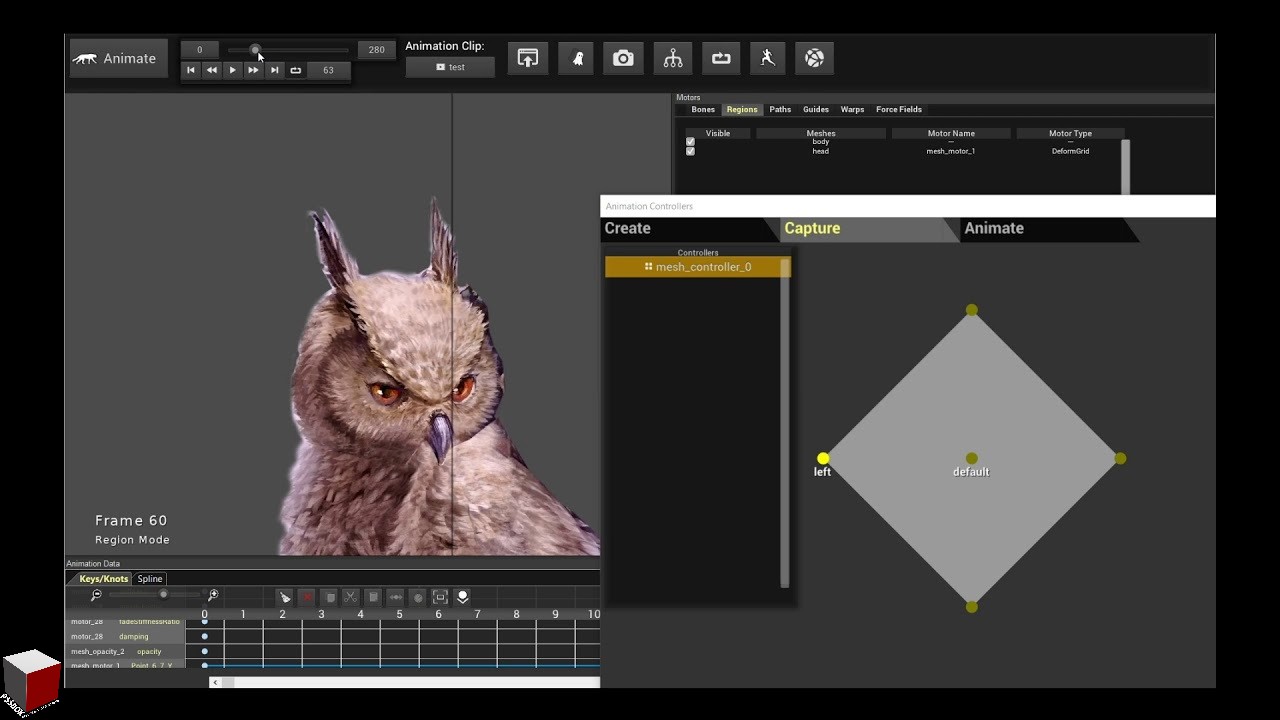Click the round record-key icon
Image resolution: width=1280 pixels, height=720 pixels.
click(x=418, y=597)
